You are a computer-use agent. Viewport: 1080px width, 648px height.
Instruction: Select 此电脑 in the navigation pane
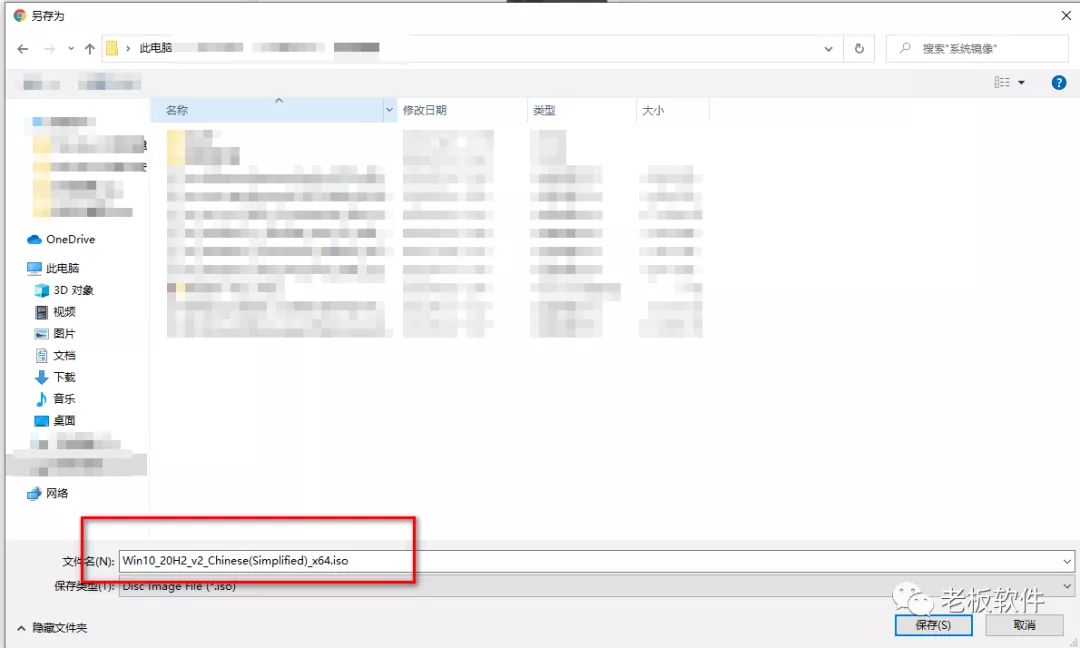60,267
